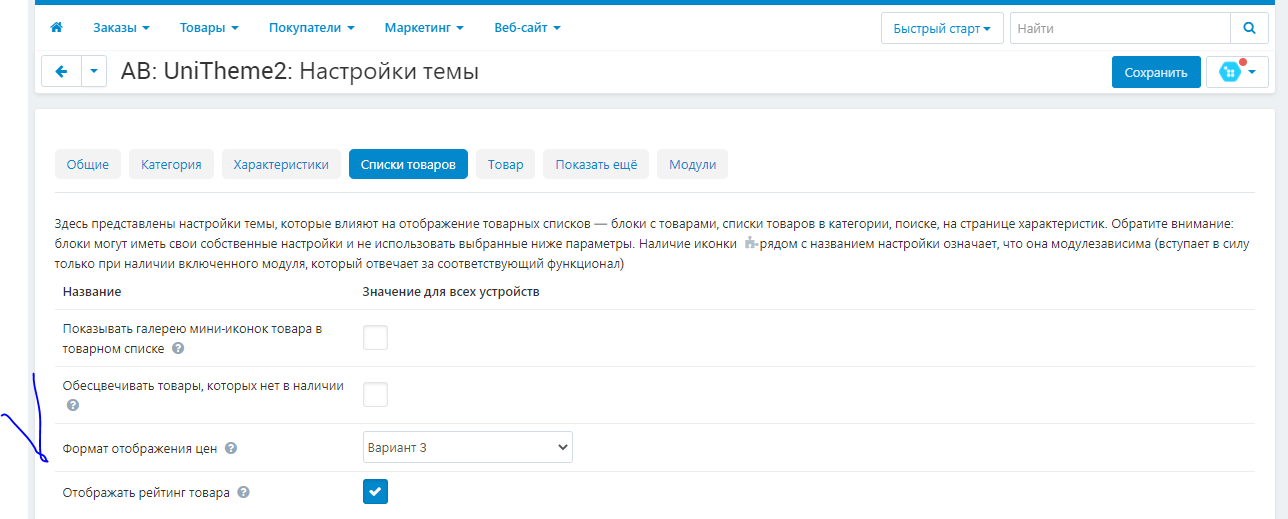Uncheck the Отображать рейтинг товара checkbox
Image resolution: width=1288 pixels, height=519 pixels.
[375, 492]
